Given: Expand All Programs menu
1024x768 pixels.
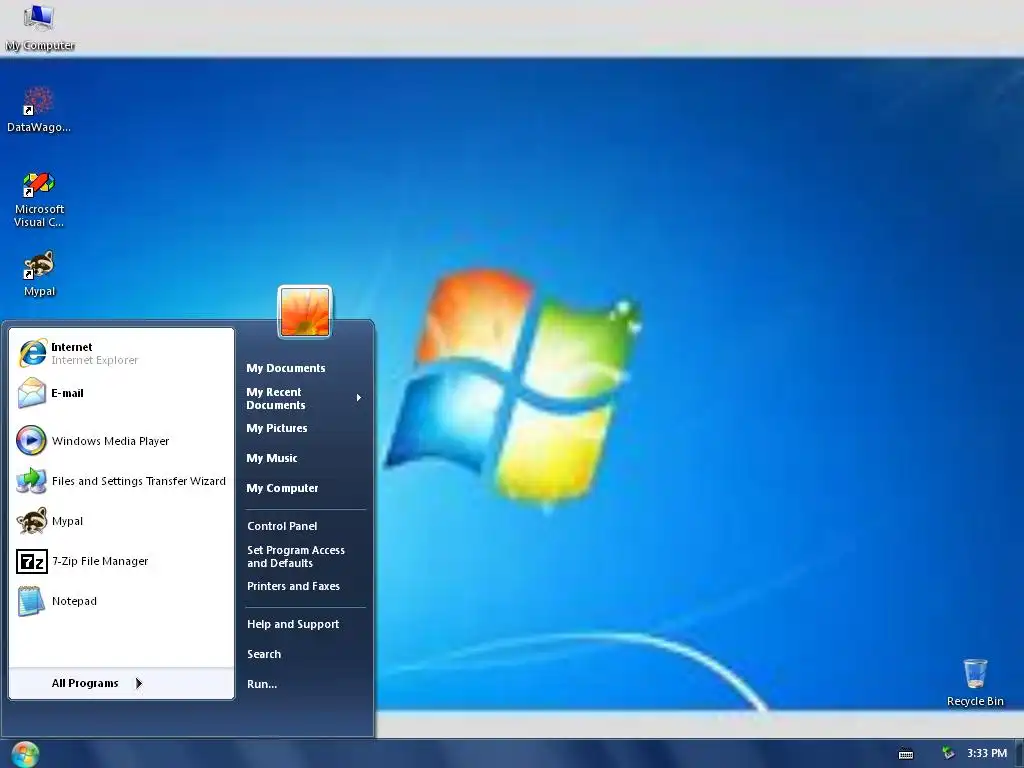Looking at the screenshot, I should point(121,683).
